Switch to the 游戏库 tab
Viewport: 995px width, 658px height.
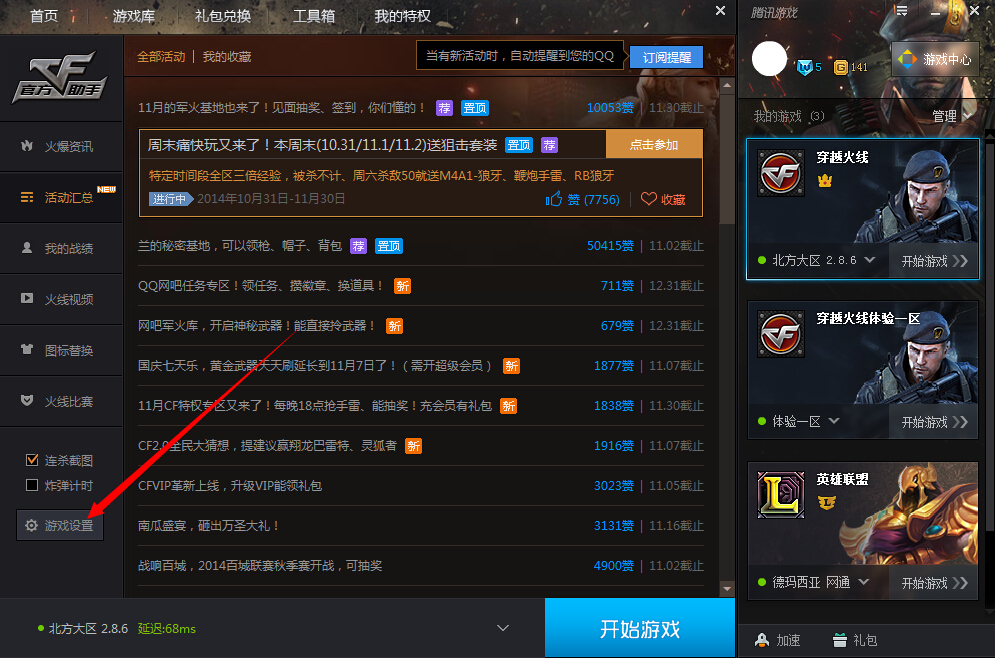(x=133, y=16)
